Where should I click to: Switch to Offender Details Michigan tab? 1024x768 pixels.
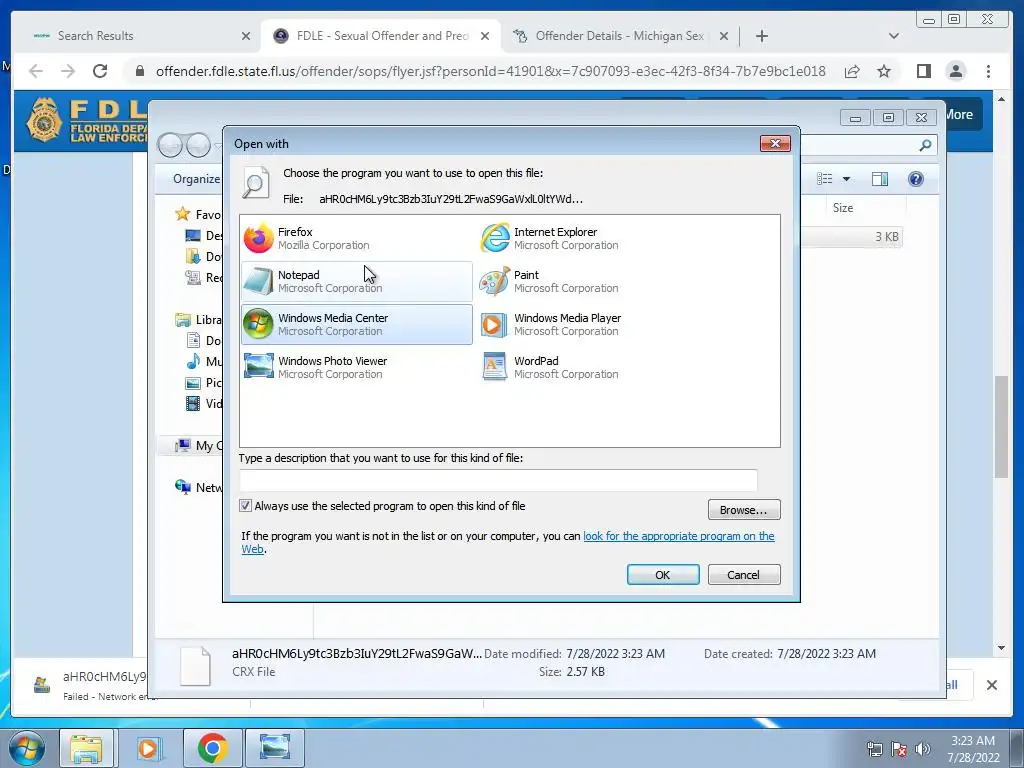(619, 36)
